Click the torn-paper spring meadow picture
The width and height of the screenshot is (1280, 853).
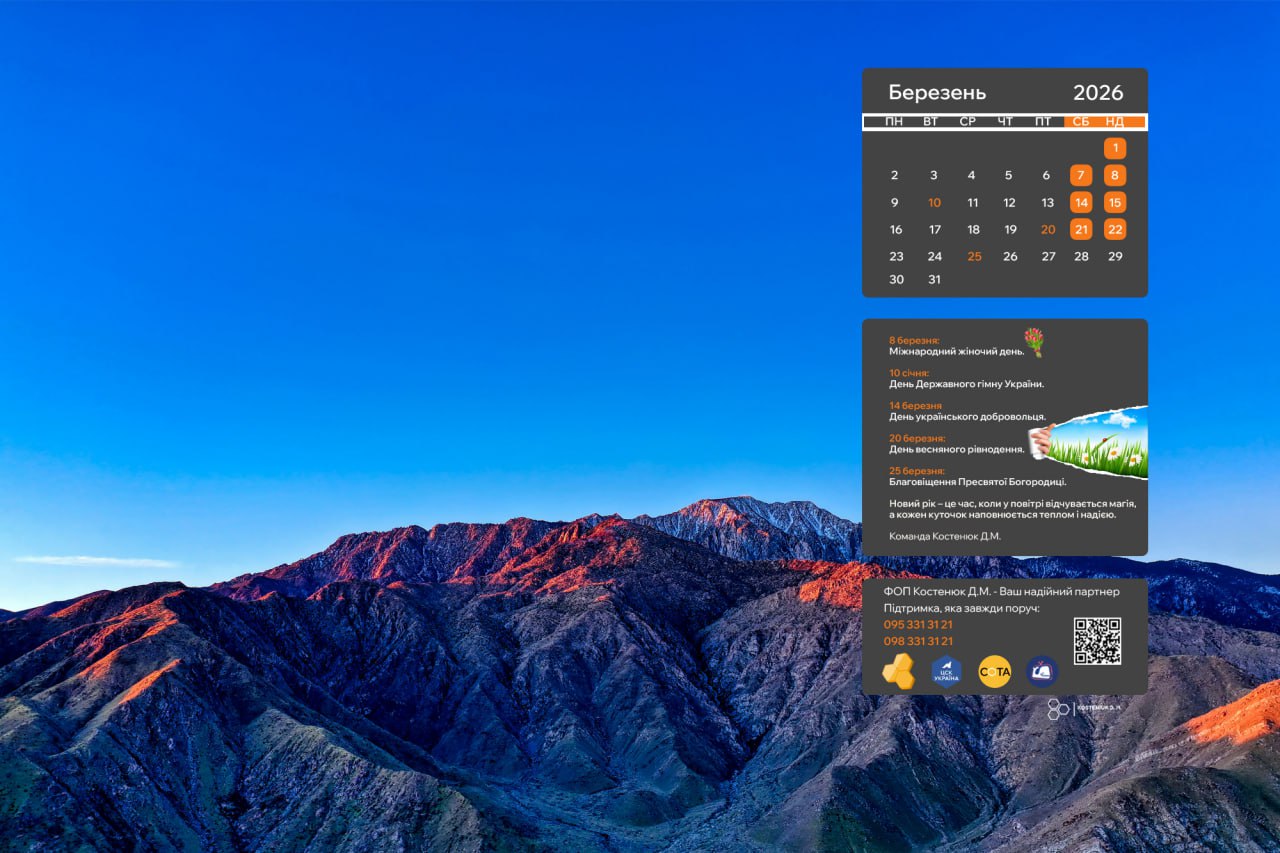click(1093, 443)
